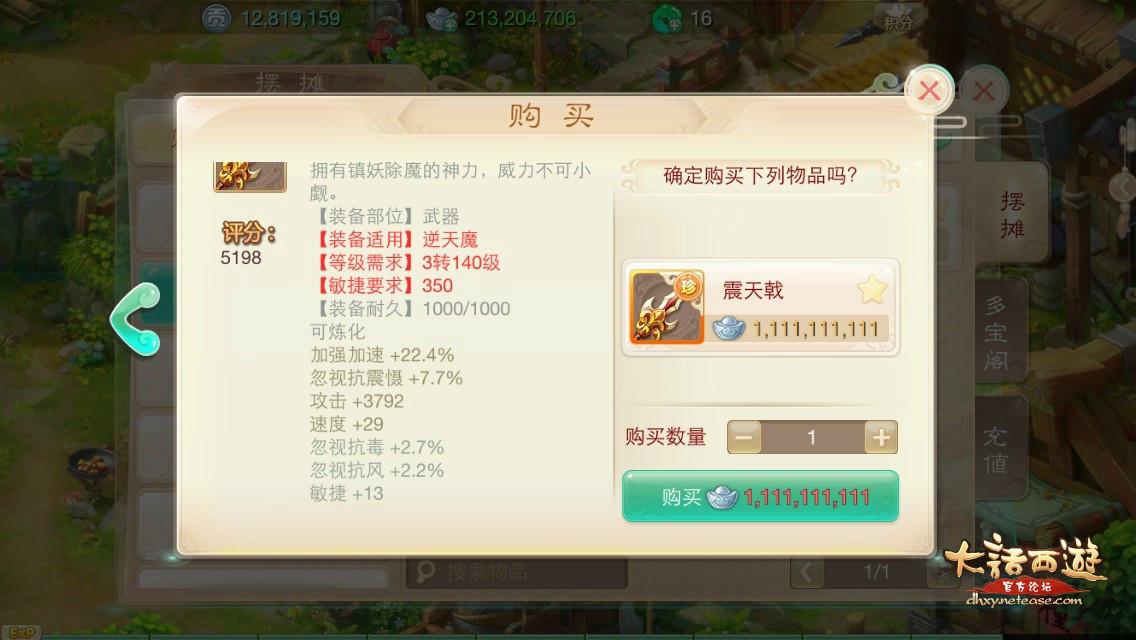Click the 积分 points label at top
Screen dimensions: 1136x640
tap(898, 22)
